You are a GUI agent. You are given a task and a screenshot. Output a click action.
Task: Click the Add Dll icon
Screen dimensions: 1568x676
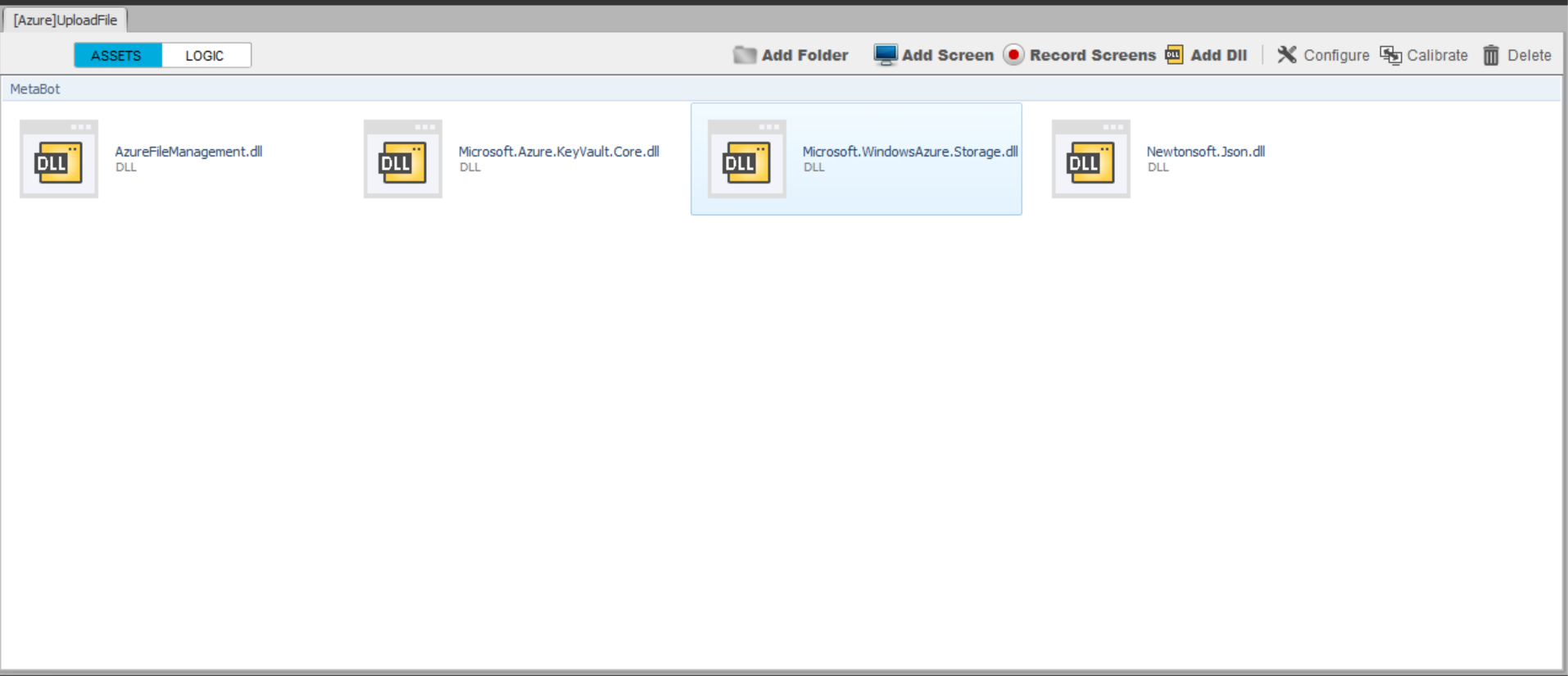tap(1174, 55)
